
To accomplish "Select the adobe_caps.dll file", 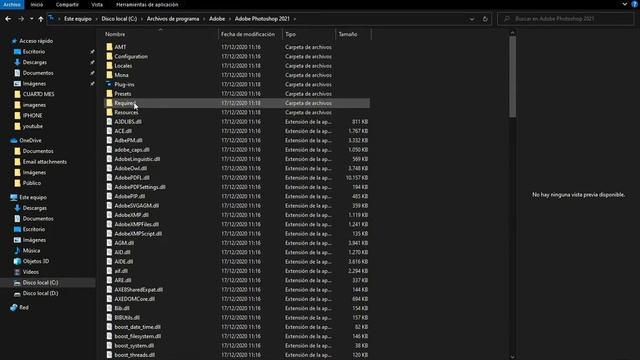I will (x=132, y=150).
